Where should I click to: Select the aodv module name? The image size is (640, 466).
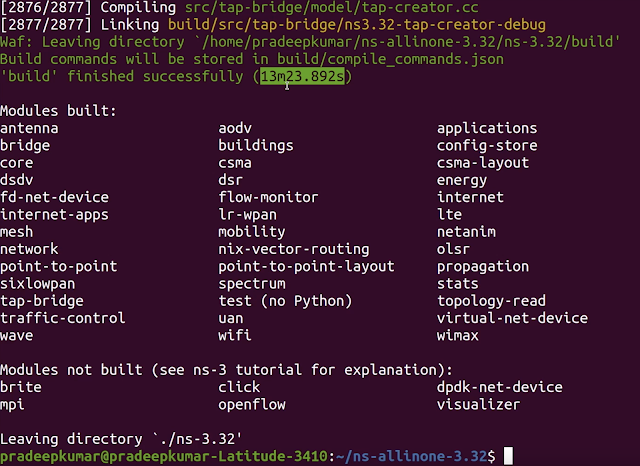click(235, 128)
